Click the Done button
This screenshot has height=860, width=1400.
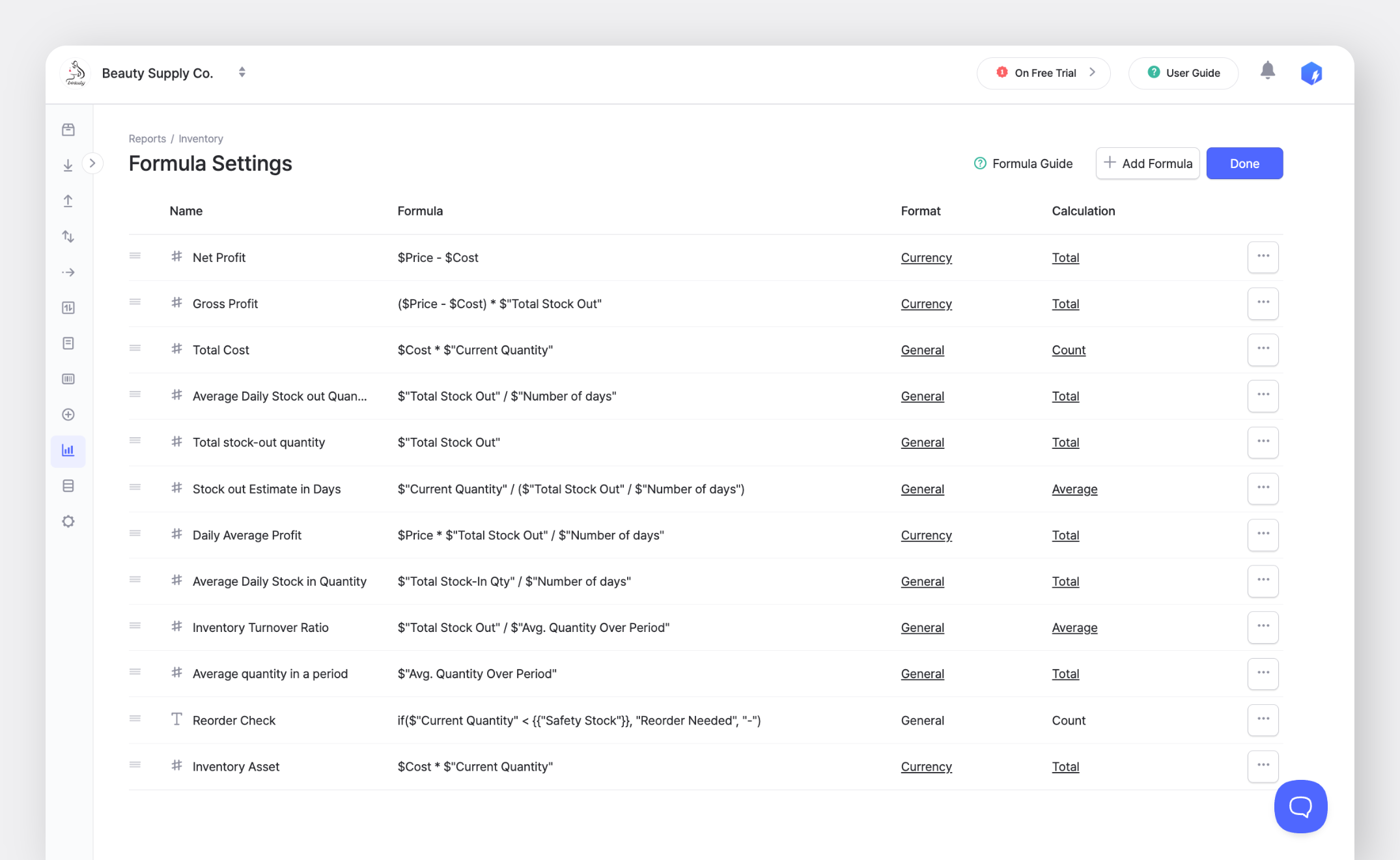click(x=1244, y=164)
